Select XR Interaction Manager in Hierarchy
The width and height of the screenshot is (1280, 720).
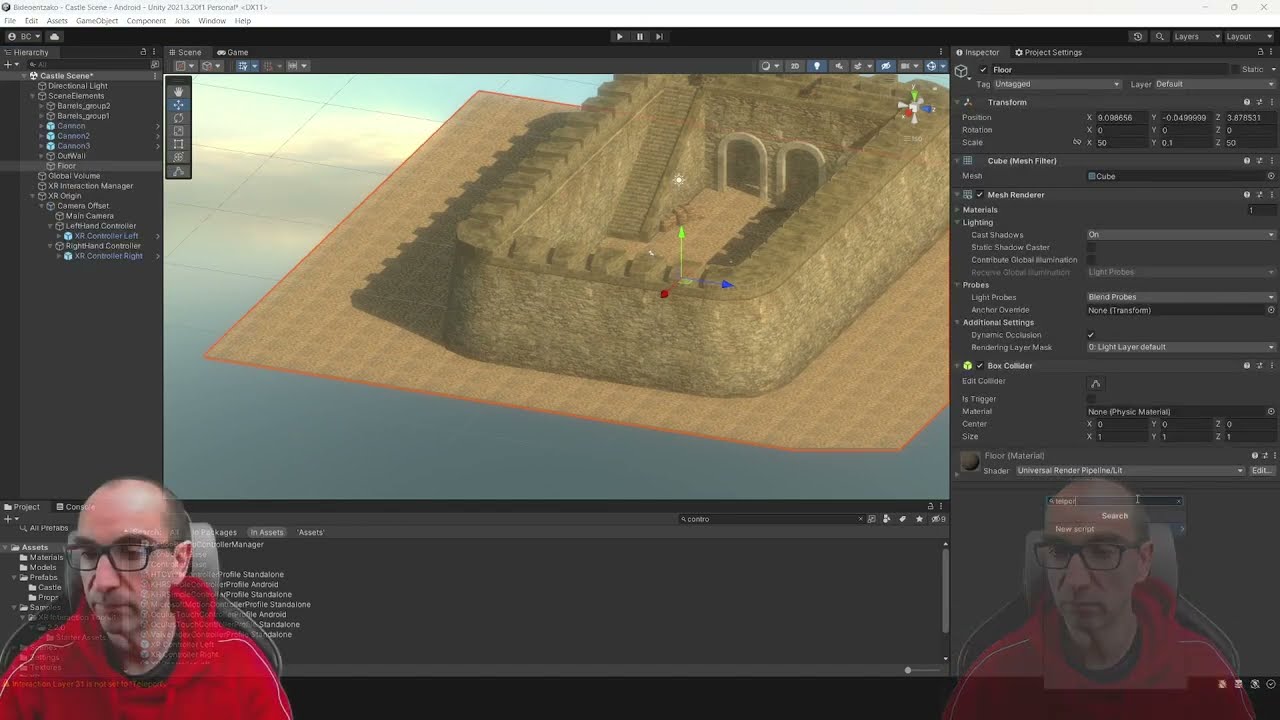point(90,186)
